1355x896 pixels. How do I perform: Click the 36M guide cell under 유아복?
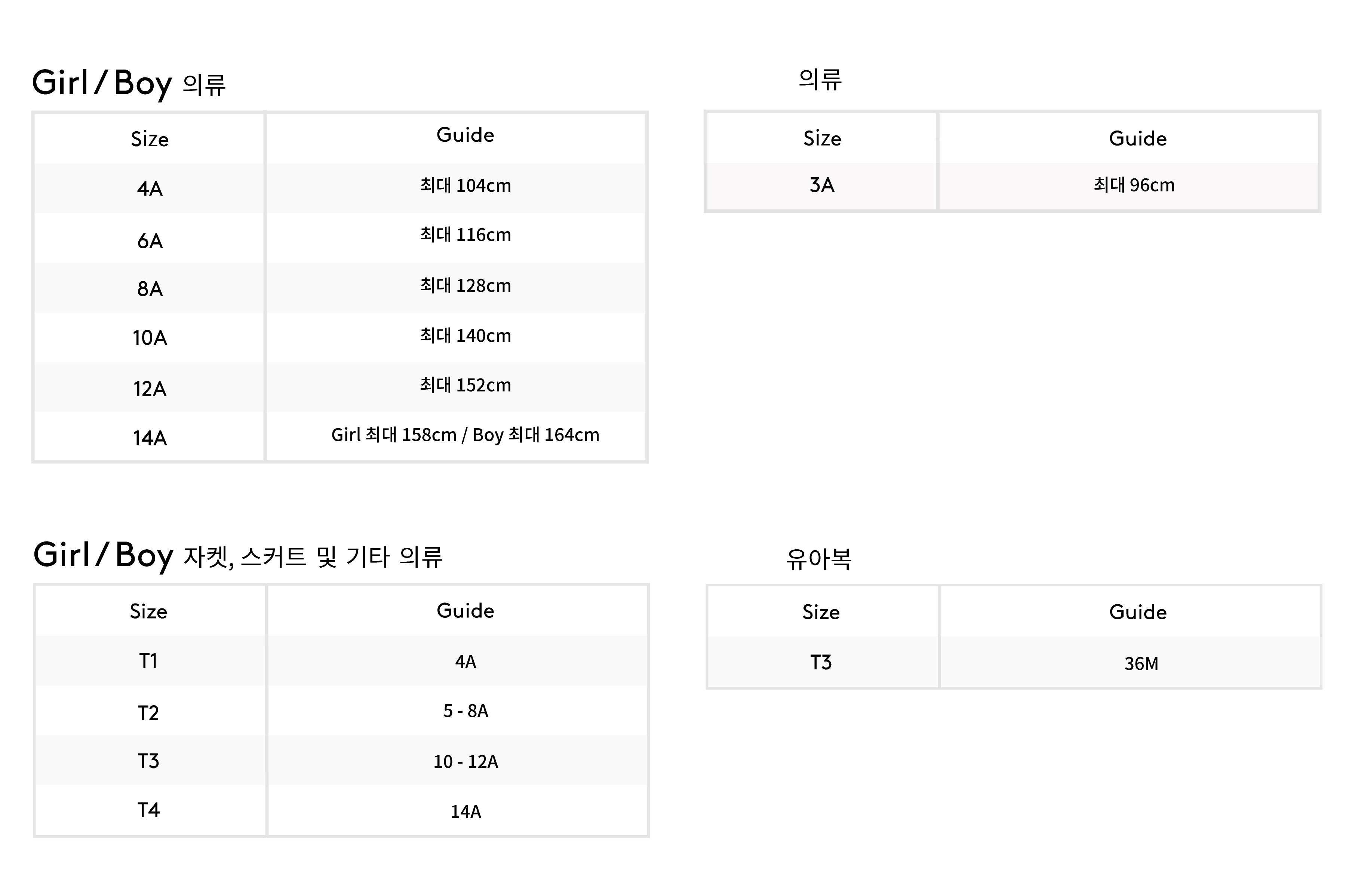(x=1141, y=663)
